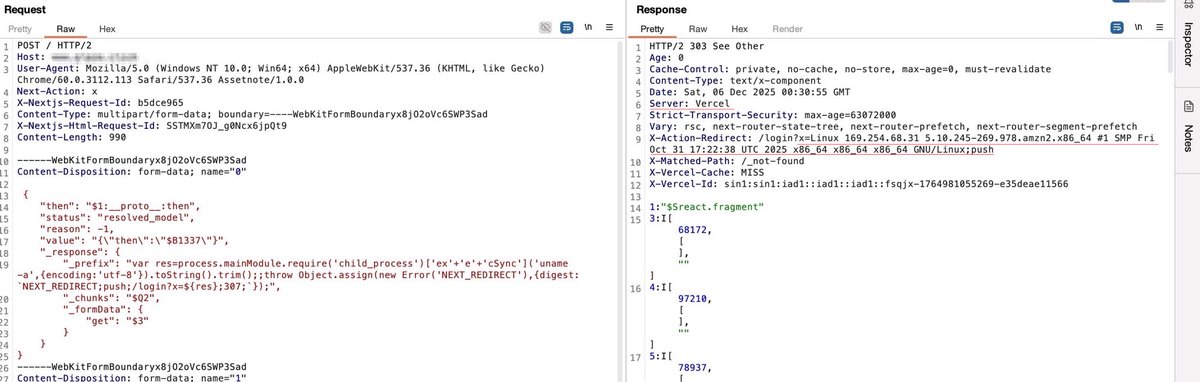Switch Response view to Pretty tab

651,29
